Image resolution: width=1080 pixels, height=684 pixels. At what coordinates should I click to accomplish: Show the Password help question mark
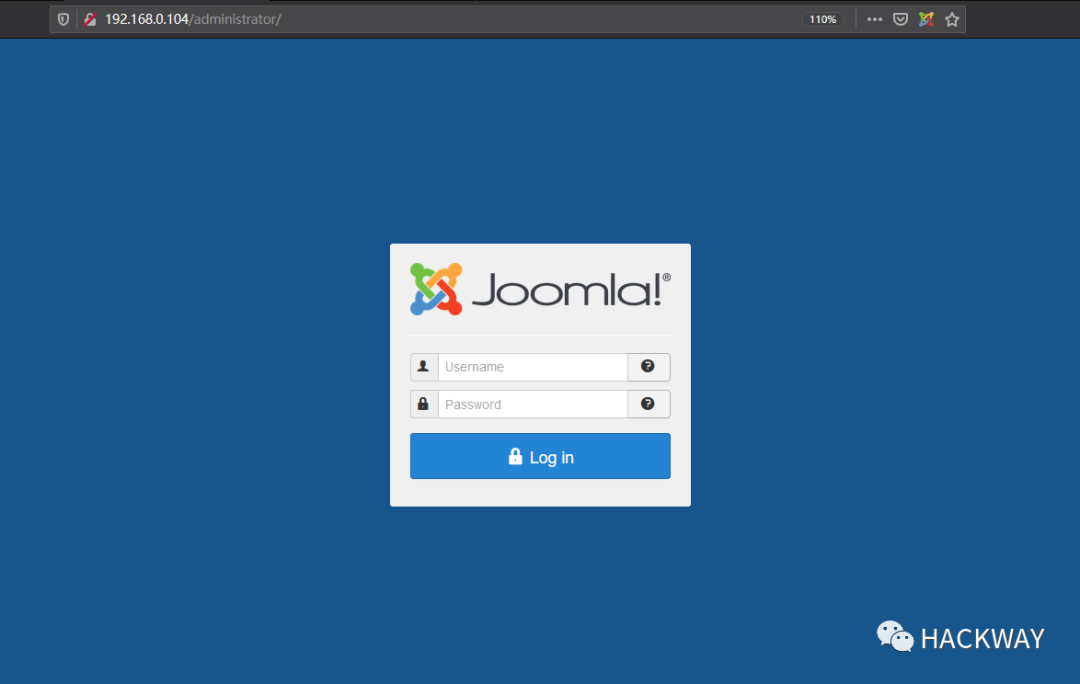point(648,404)
